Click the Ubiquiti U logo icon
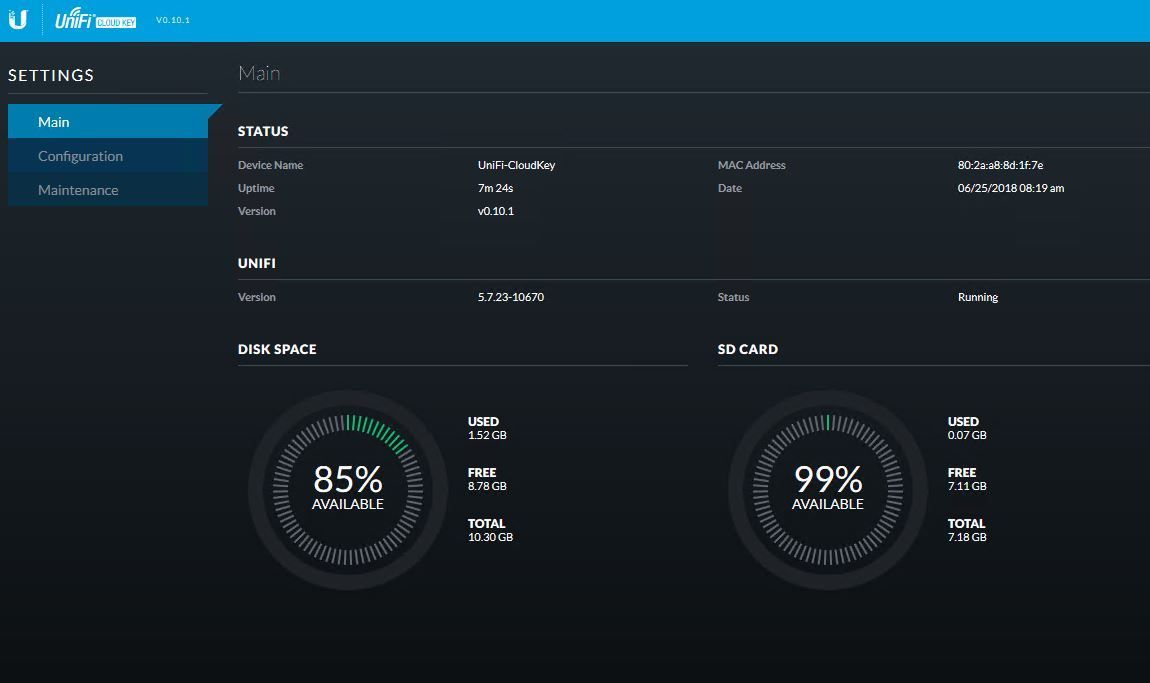The height and width of the screenshot is (683, 1150). click(18, 20)
